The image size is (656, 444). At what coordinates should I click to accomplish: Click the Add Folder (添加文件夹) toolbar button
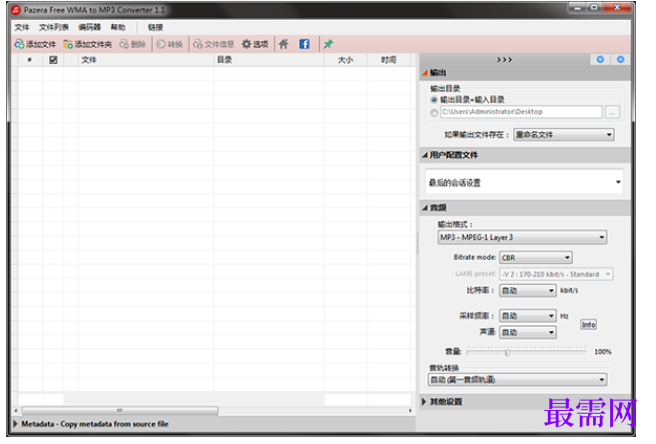tap(87, 44)
